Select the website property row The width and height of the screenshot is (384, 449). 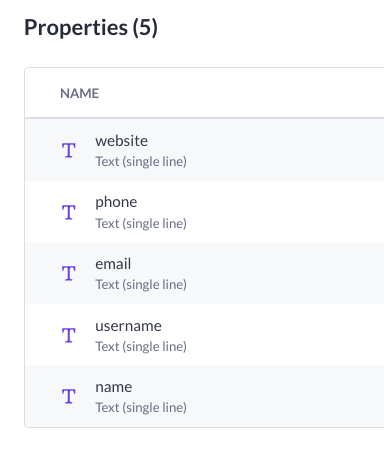(204, 150)
